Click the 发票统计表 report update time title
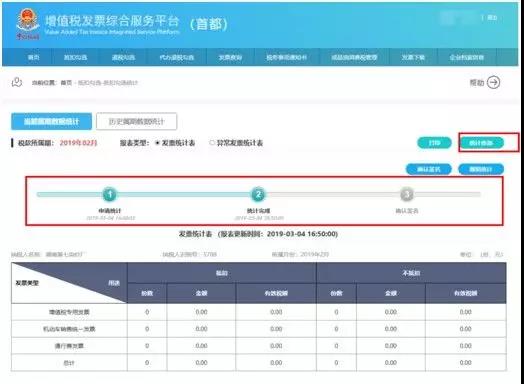The height and width of the screenshot is (384, 524). (x=258, y=234)
